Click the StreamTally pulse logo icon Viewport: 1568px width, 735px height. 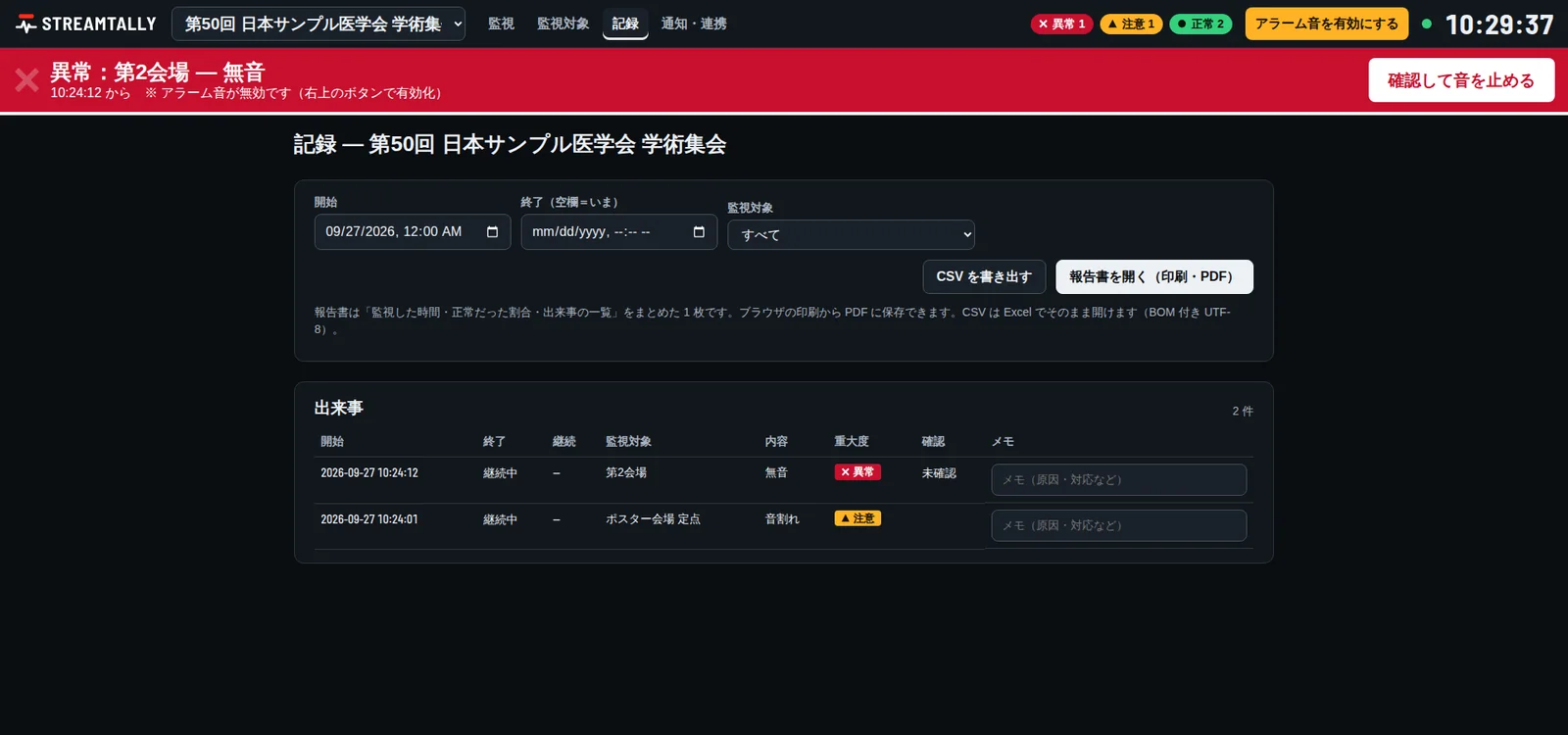26,24
